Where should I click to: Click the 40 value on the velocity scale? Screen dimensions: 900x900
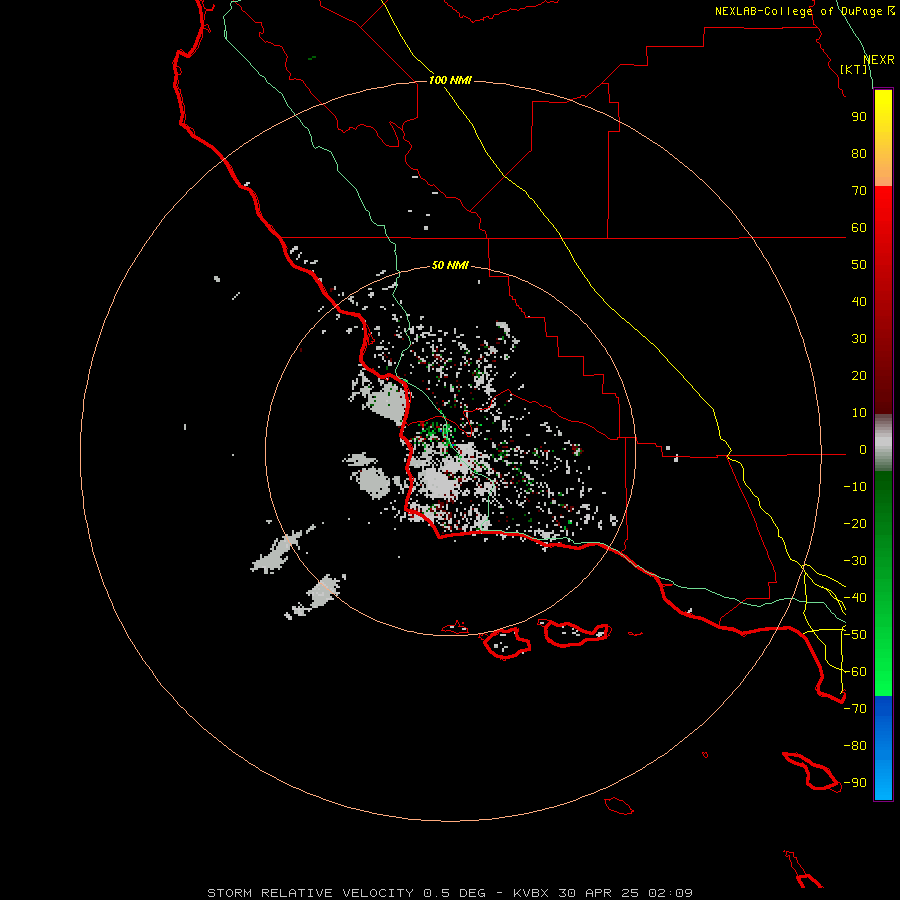[859, 302]
